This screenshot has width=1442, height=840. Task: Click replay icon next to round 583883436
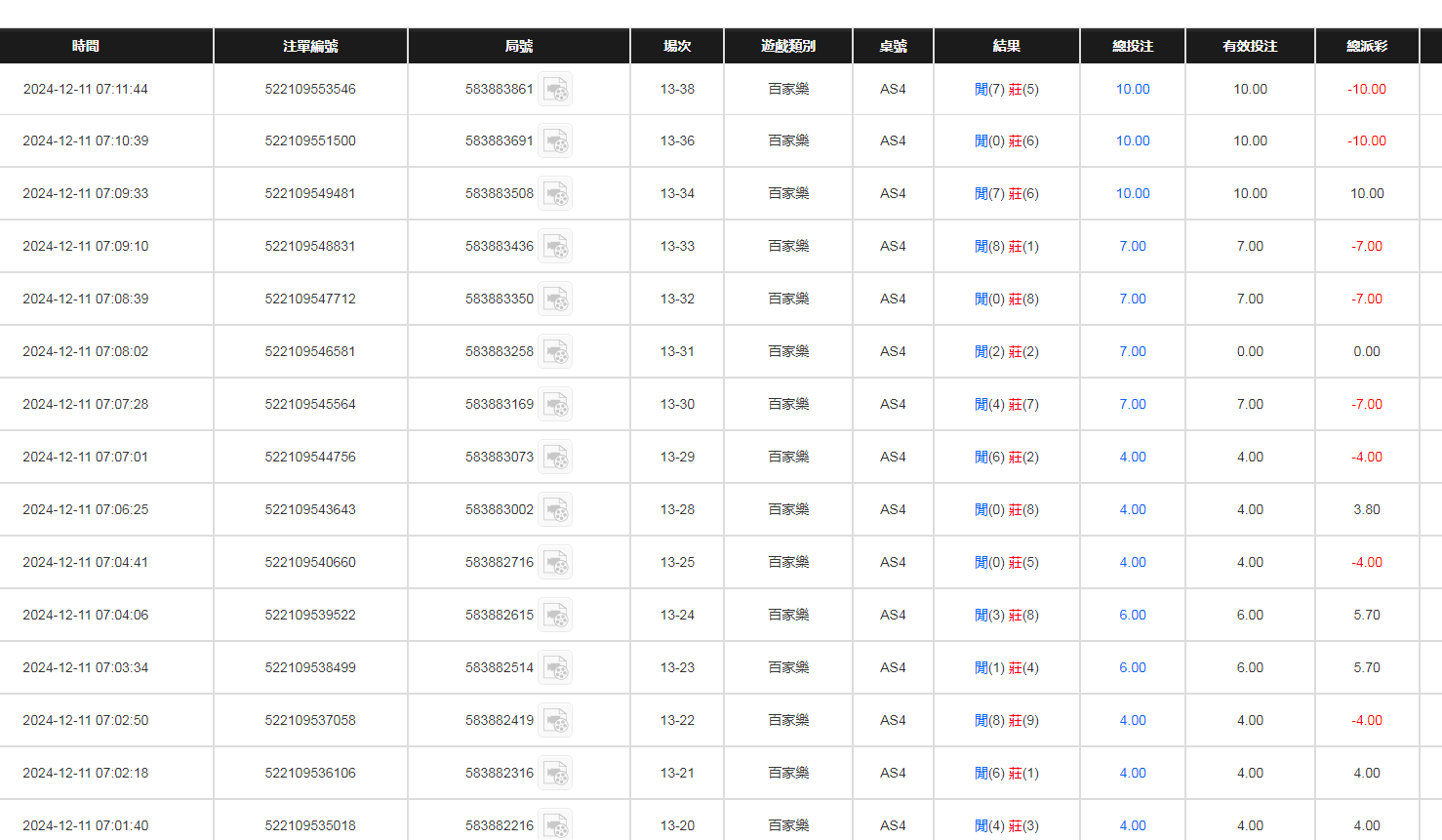[556, 247]
